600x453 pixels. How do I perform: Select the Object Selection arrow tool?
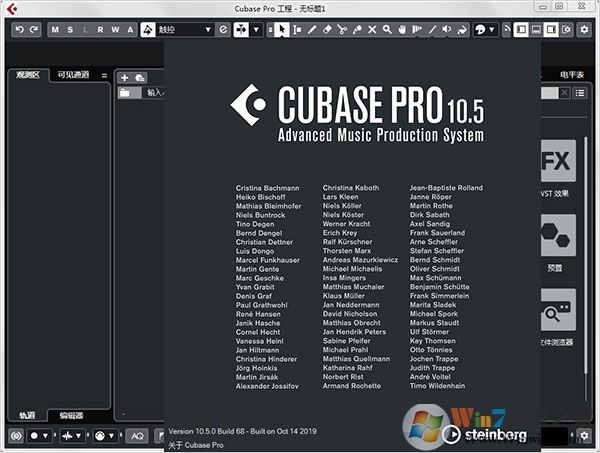[282, 29]
